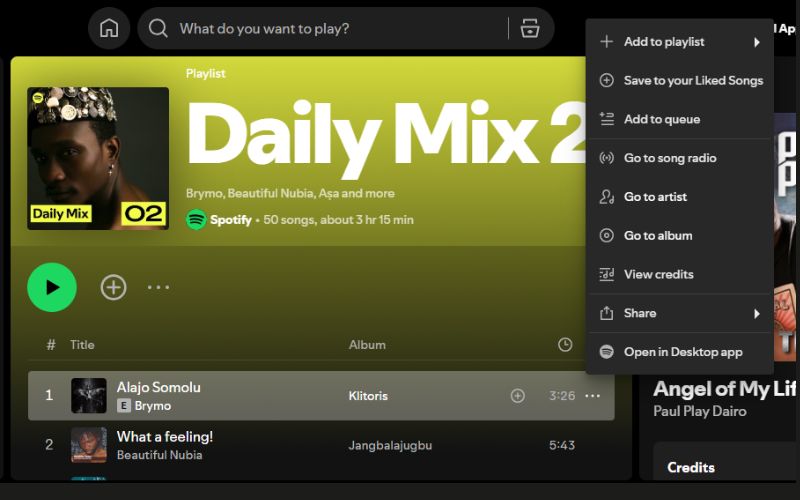The height and width of the screenshot is (500, 800).
Task: Click the Daily Mix 02 cover art
Action: click(x=98, y=158)
